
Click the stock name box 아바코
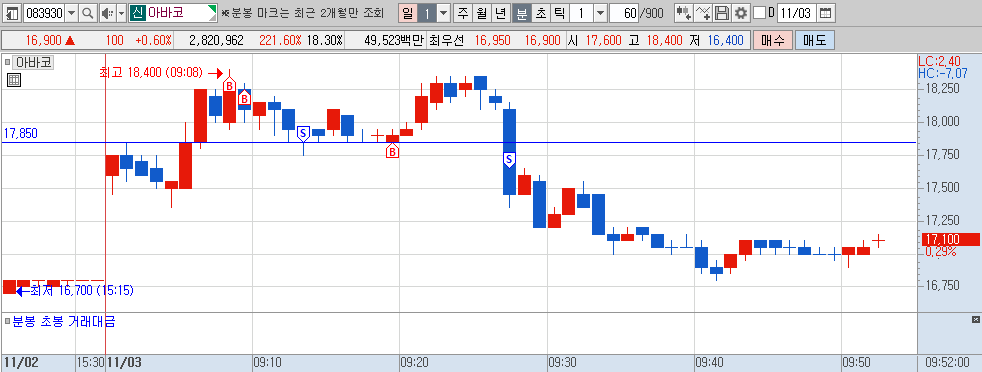click(x=173, y=13)
